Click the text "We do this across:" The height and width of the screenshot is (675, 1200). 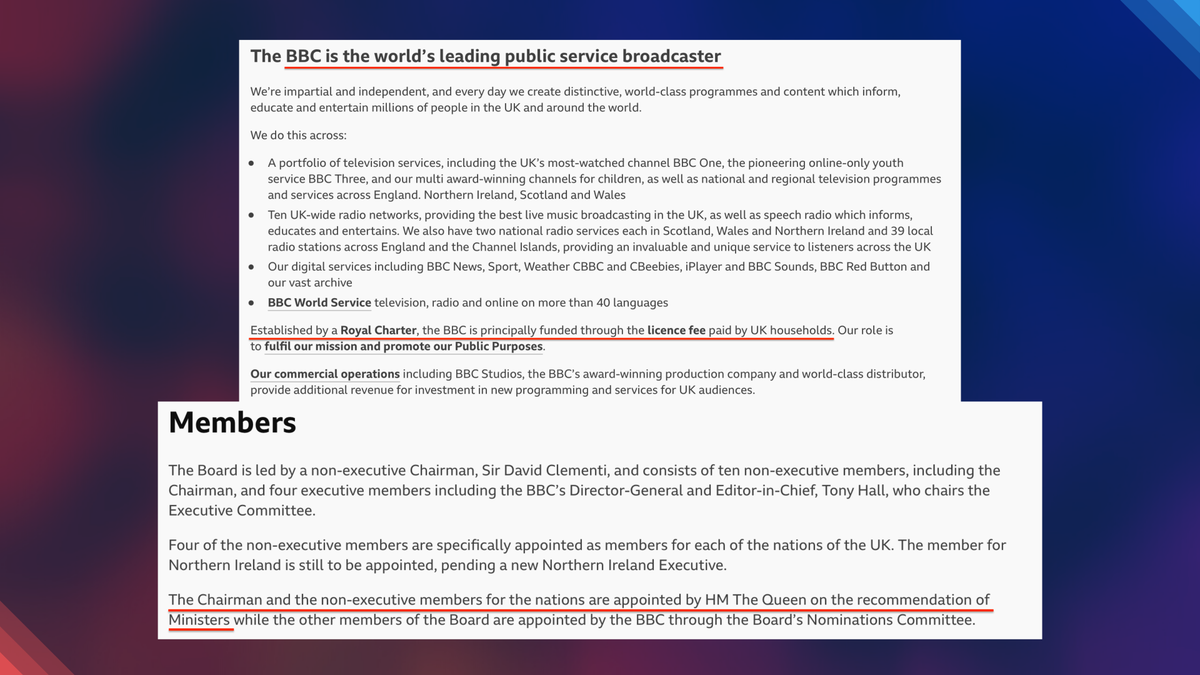pos(298,135)
